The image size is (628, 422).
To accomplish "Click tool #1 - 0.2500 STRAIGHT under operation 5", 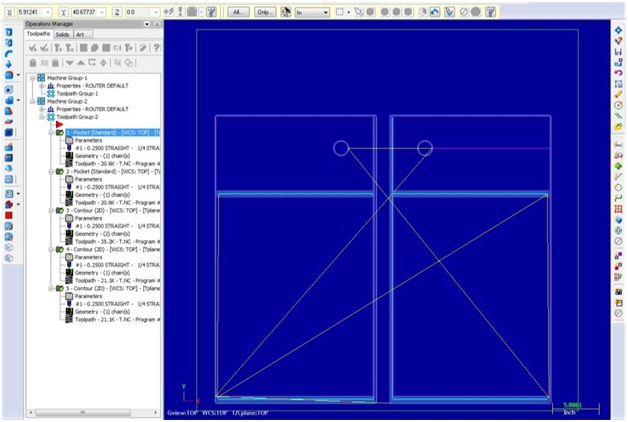I will 117,304.
